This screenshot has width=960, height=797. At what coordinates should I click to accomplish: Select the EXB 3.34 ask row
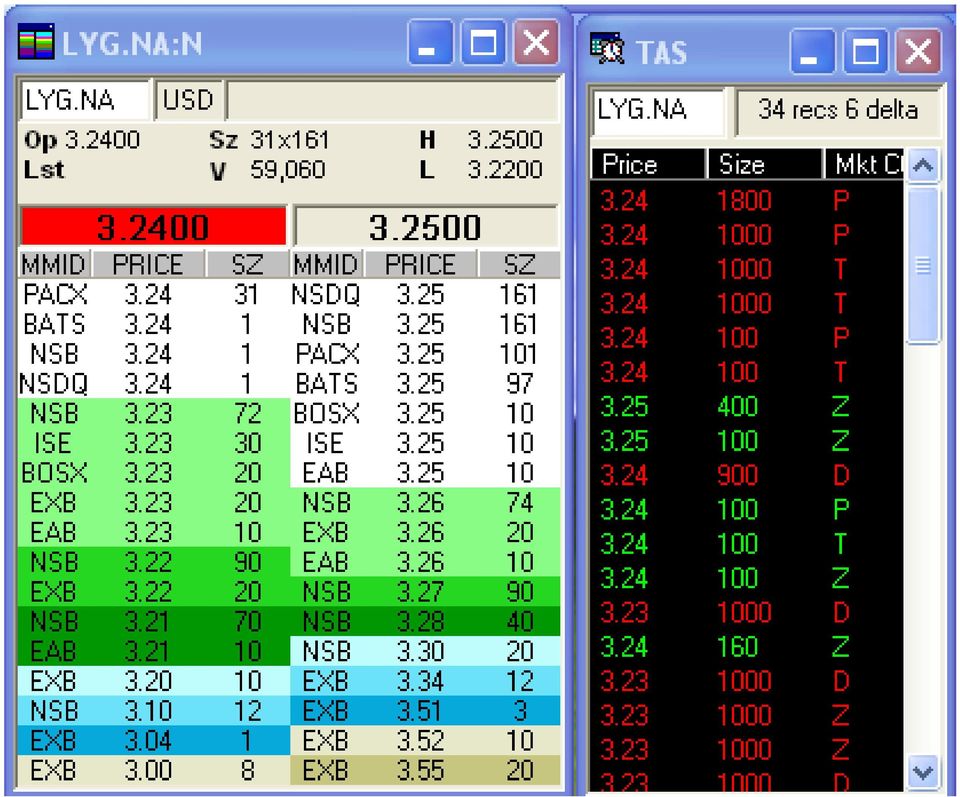[426, 681]
